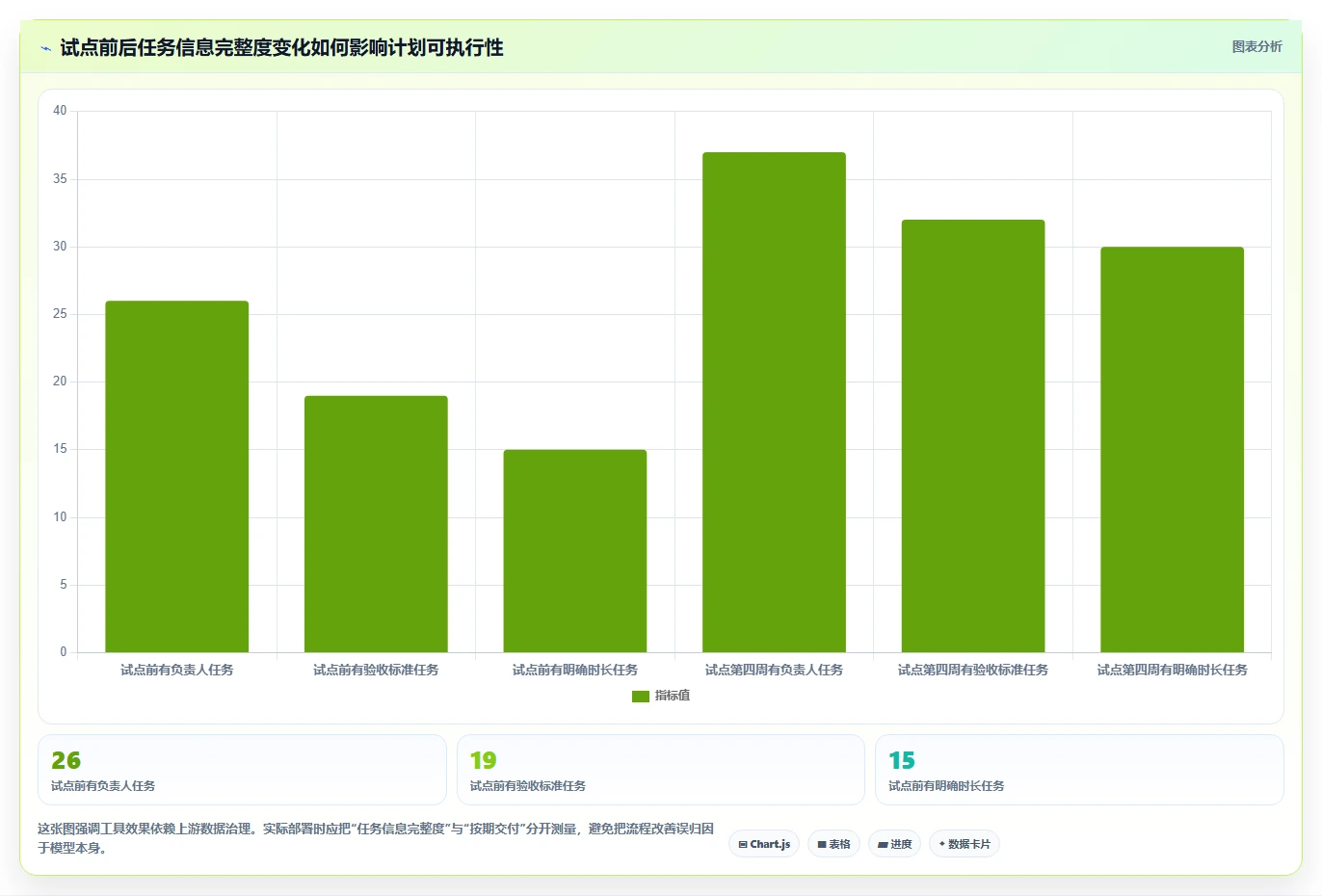Screen dimensions: 1322x896
Task: Select the 数据卡片 tag chip
Action: (x=965, y=844)
